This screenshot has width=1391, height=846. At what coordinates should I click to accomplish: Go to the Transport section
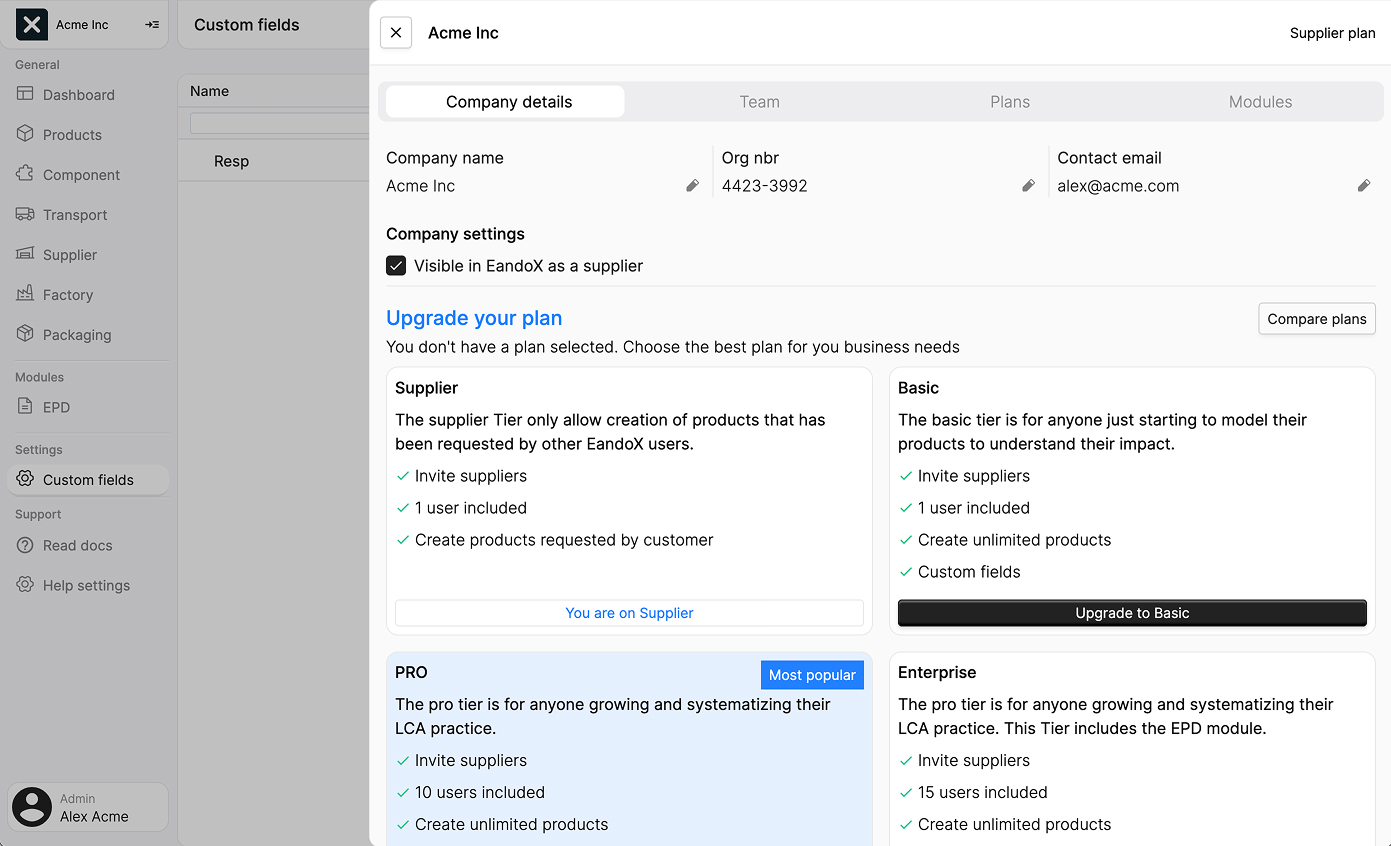click(x=75, y=215)
